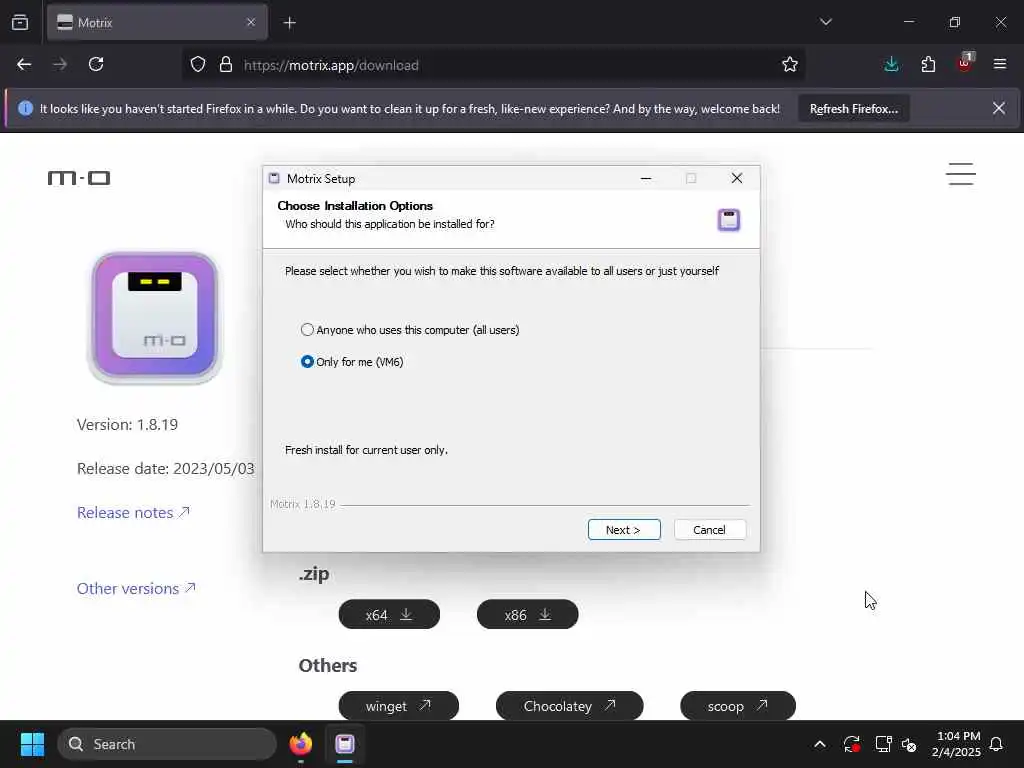Viewport: 1024px width, 768px height.
Task: Open Other versions link
Action: pos(136,588)
